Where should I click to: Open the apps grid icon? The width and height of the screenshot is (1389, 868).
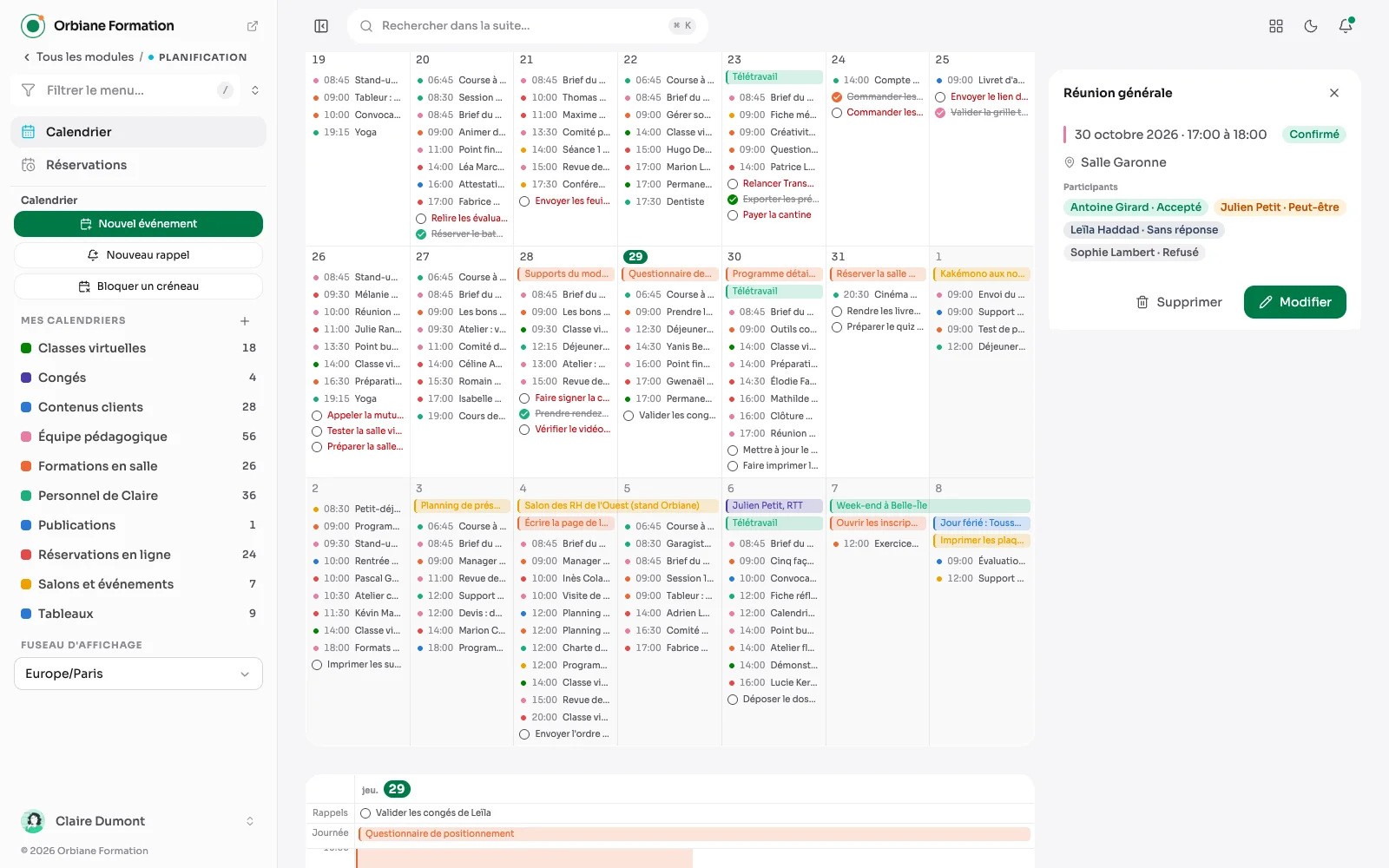click(x=1276, y=26)
